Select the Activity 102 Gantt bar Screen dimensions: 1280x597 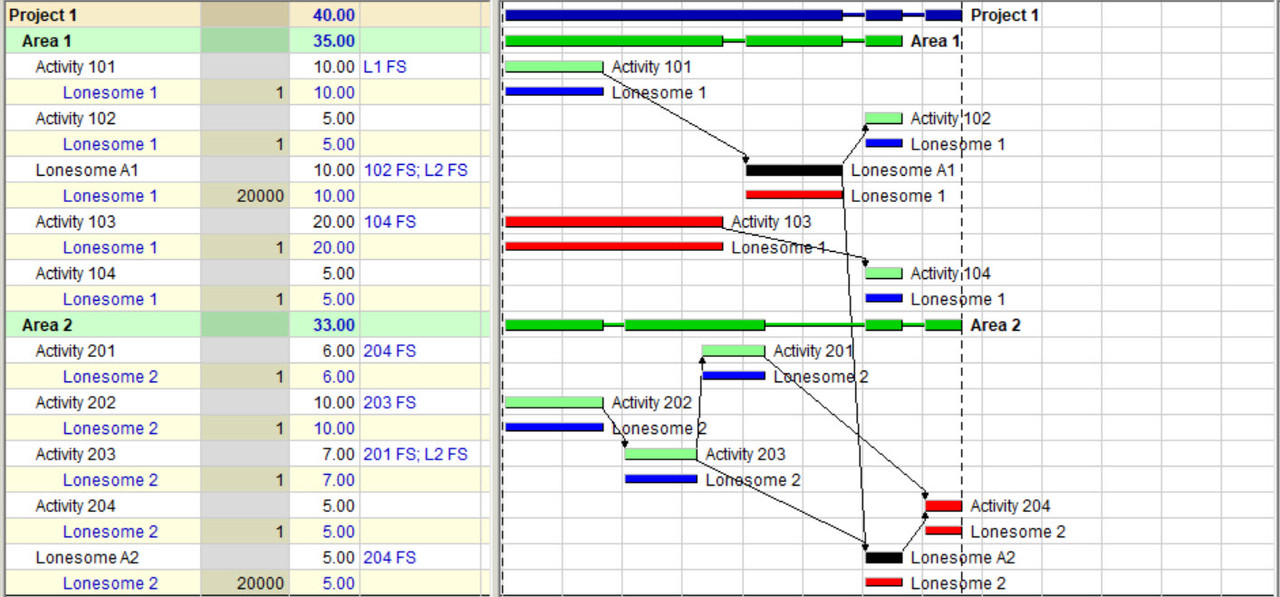coord(884,118)
